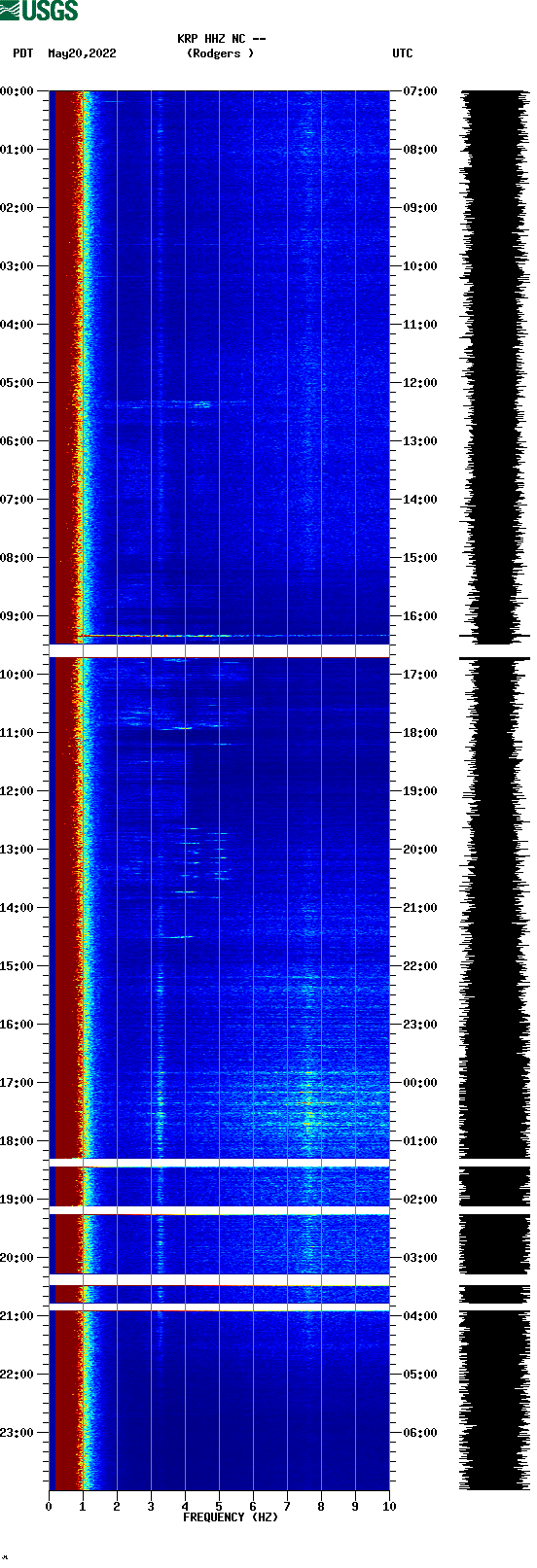Image resolution: width=537 pixels, height=1568 pixels.
Task: Select the 08:00 PDT time label
Action: tap(18, 558)
